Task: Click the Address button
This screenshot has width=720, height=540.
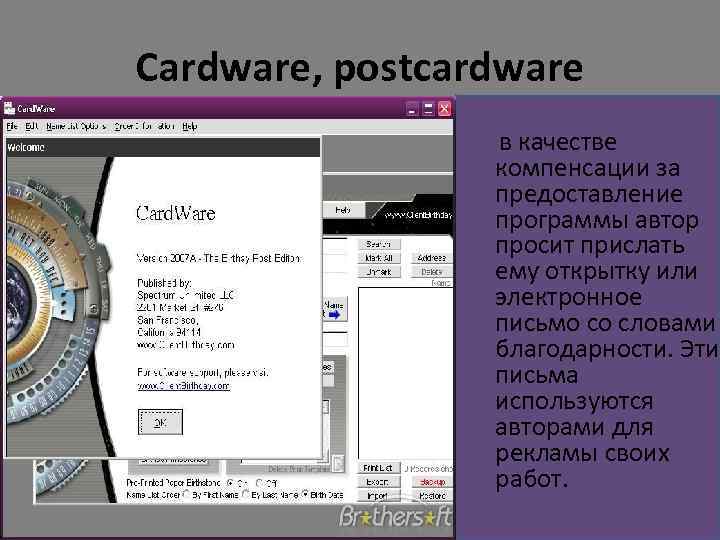Action: (432, 258)
